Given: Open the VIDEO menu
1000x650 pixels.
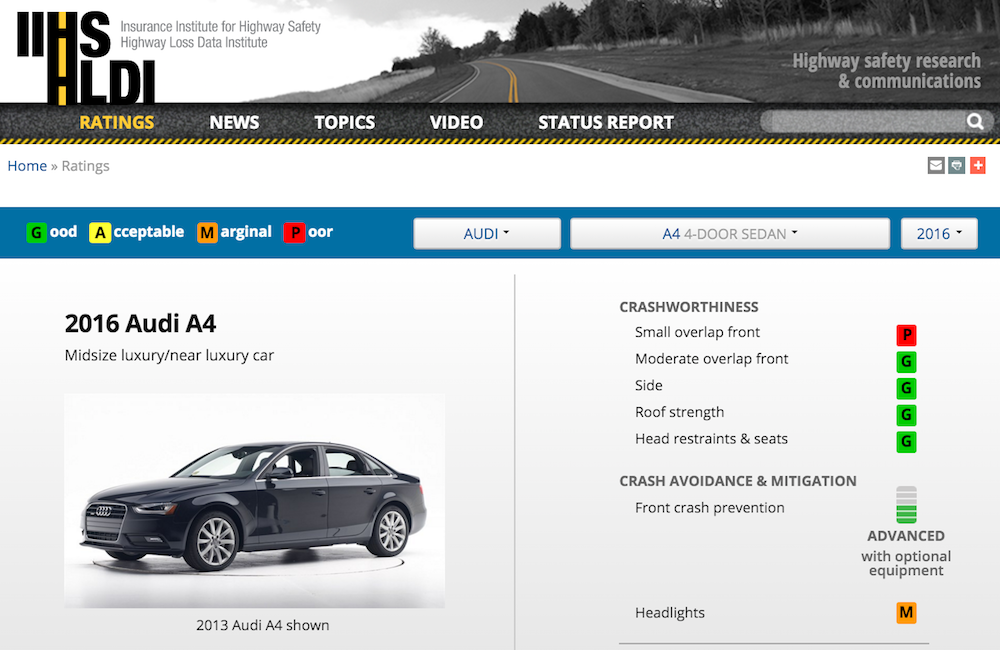Looking at the screenshot, I should tap(457, 122).
